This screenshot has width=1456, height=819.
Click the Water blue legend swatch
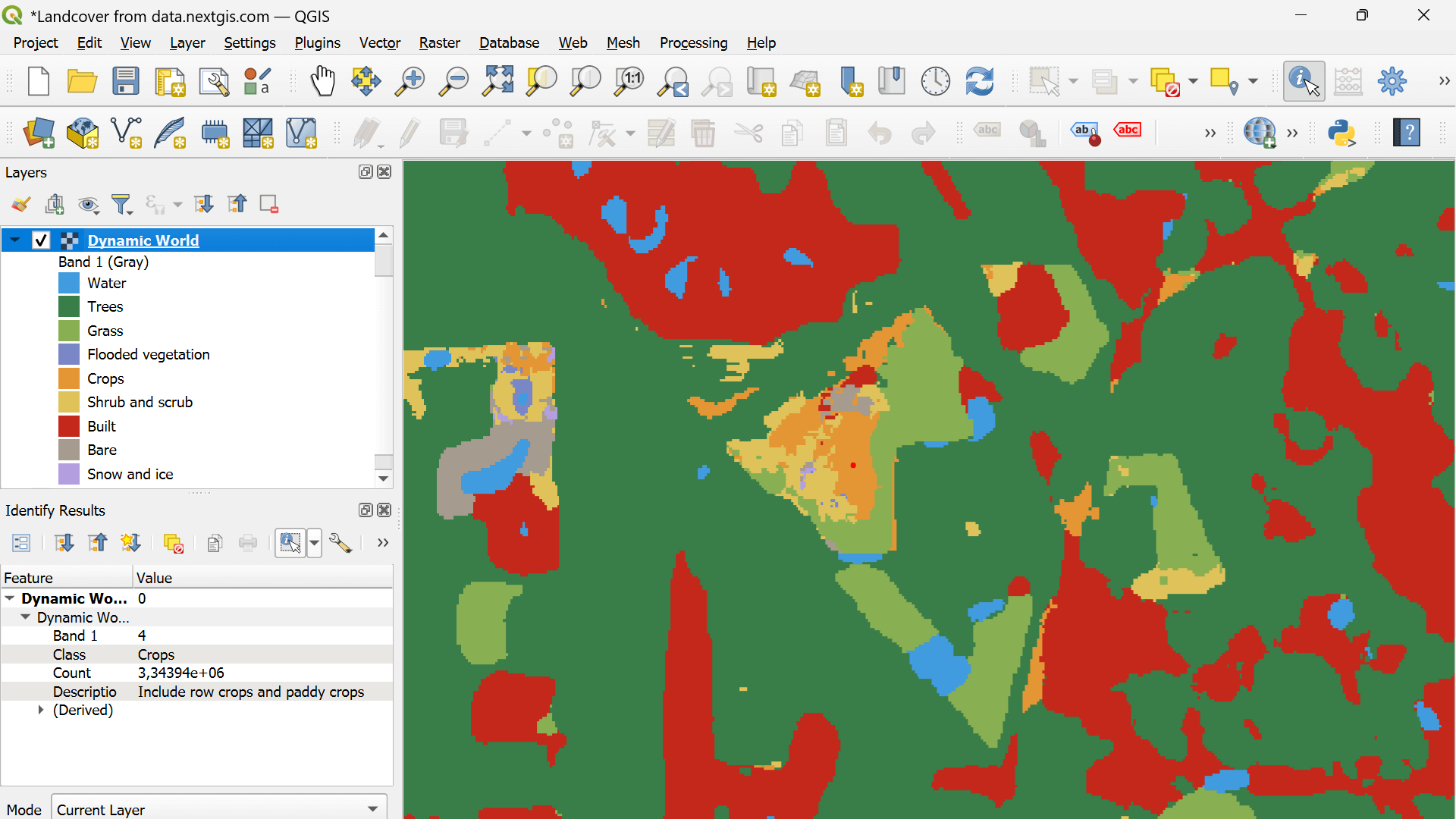click(69, 283)
